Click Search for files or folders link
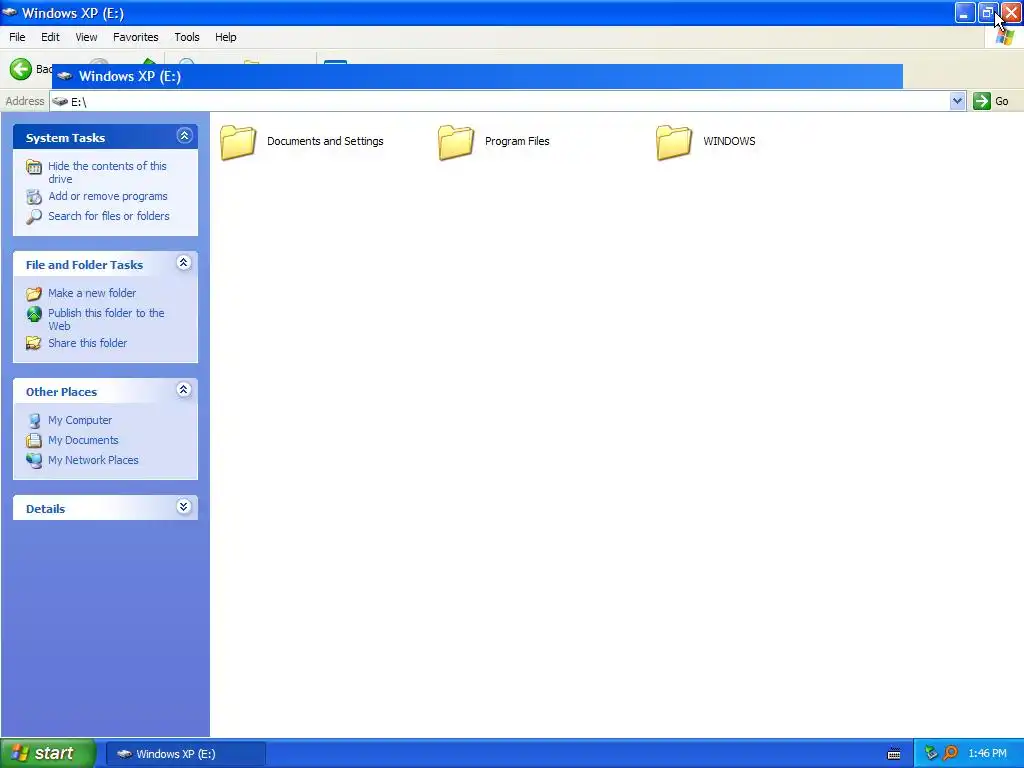 [108, 216]
